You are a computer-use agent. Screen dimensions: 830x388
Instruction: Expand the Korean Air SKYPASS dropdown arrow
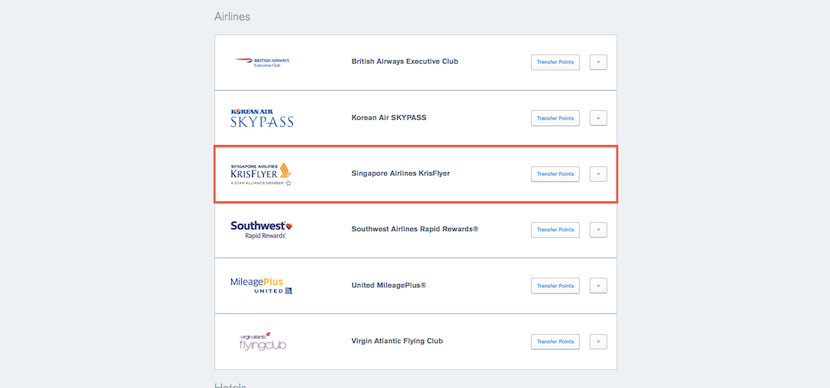(598, 118)
